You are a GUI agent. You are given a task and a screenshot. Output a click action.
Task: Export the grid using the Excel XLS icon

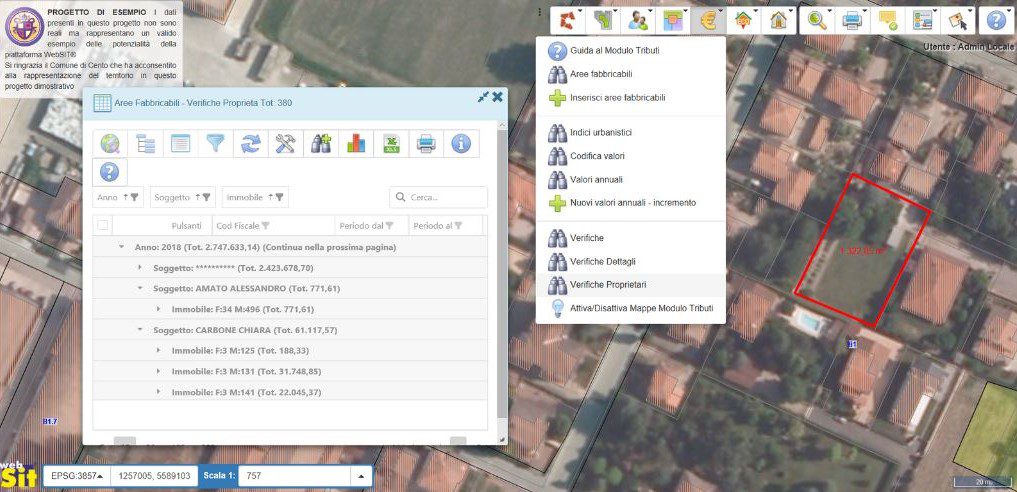pyautogui.click(x=391, y=144)
